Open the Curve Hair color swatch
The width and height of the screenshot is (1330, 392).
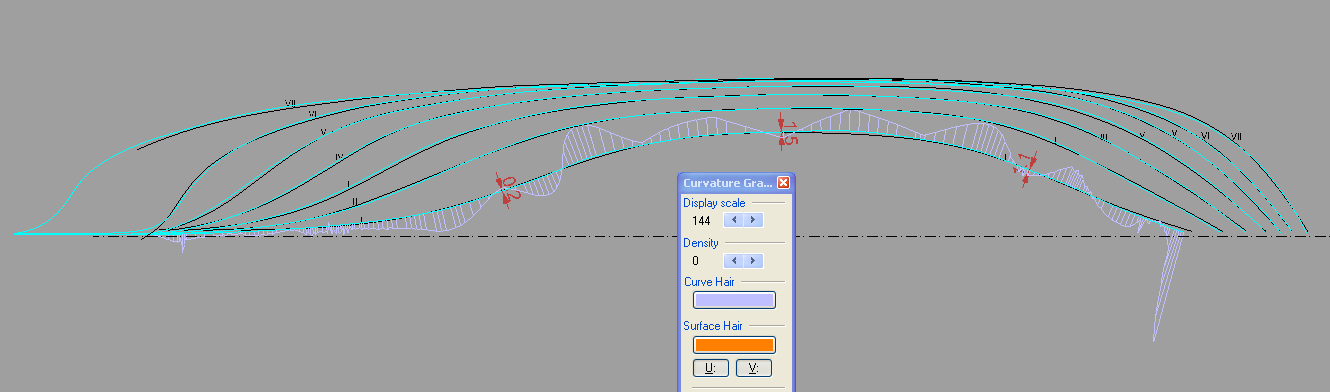coord(734,300)
